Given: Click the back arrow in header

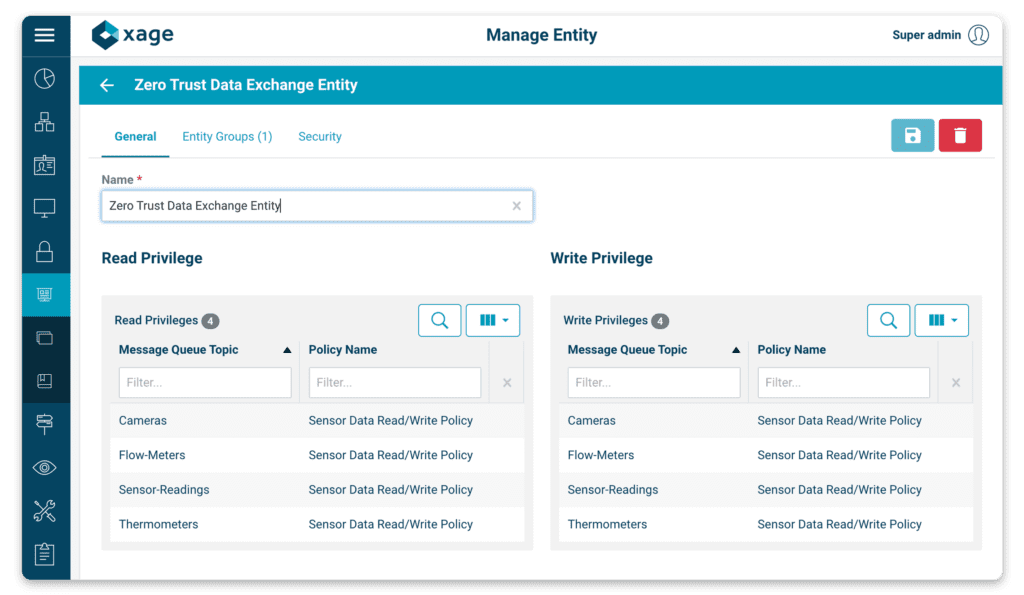Looking at the screenshot, I should click(x=107, y=86).
